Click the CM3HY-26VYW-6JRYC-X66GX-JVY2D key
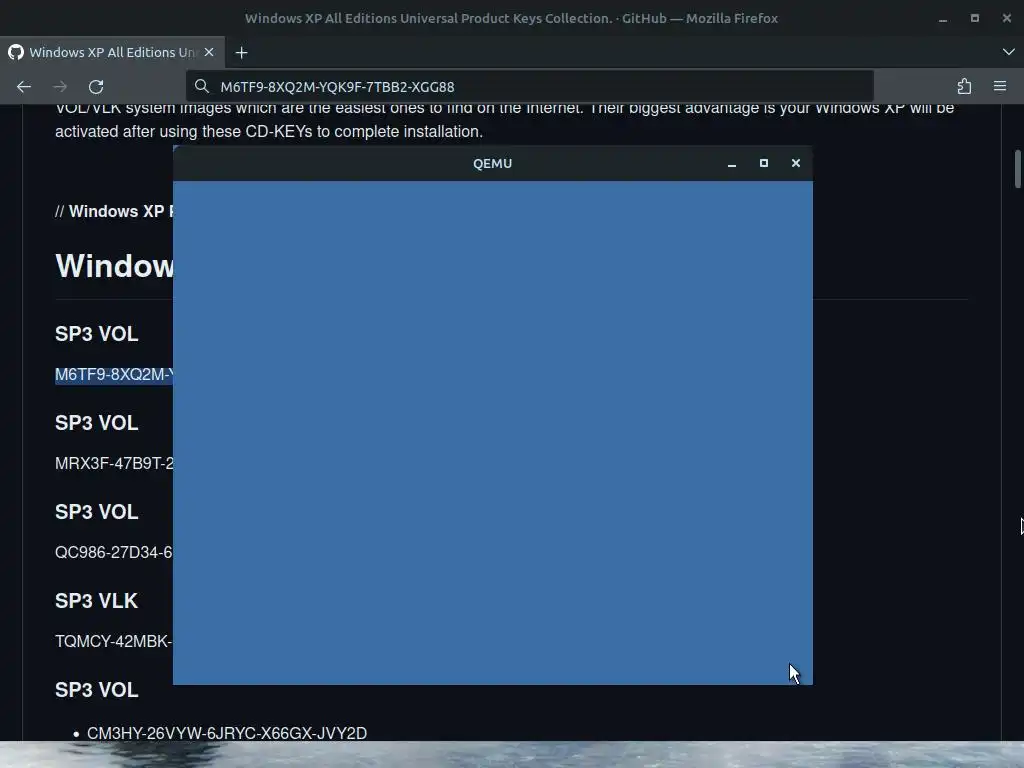 pyautogui.click(x=227, y=733)
